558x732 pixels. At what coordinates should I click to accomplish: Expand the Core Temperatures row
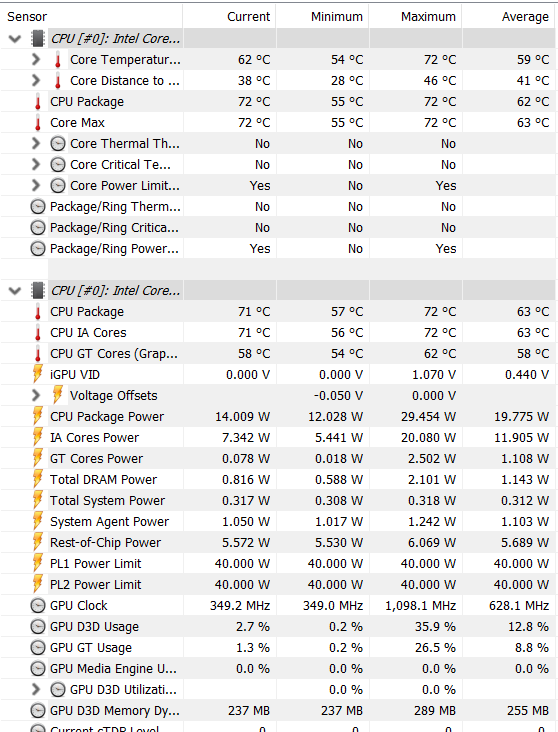point(35,60)
